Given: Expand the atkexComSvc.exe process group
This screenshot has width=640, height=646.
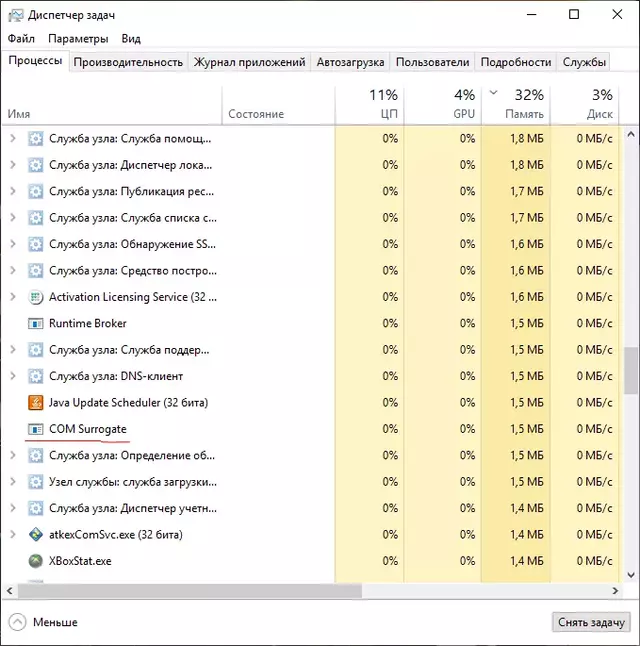Looking at the screenshot, I should click(13, 534).
